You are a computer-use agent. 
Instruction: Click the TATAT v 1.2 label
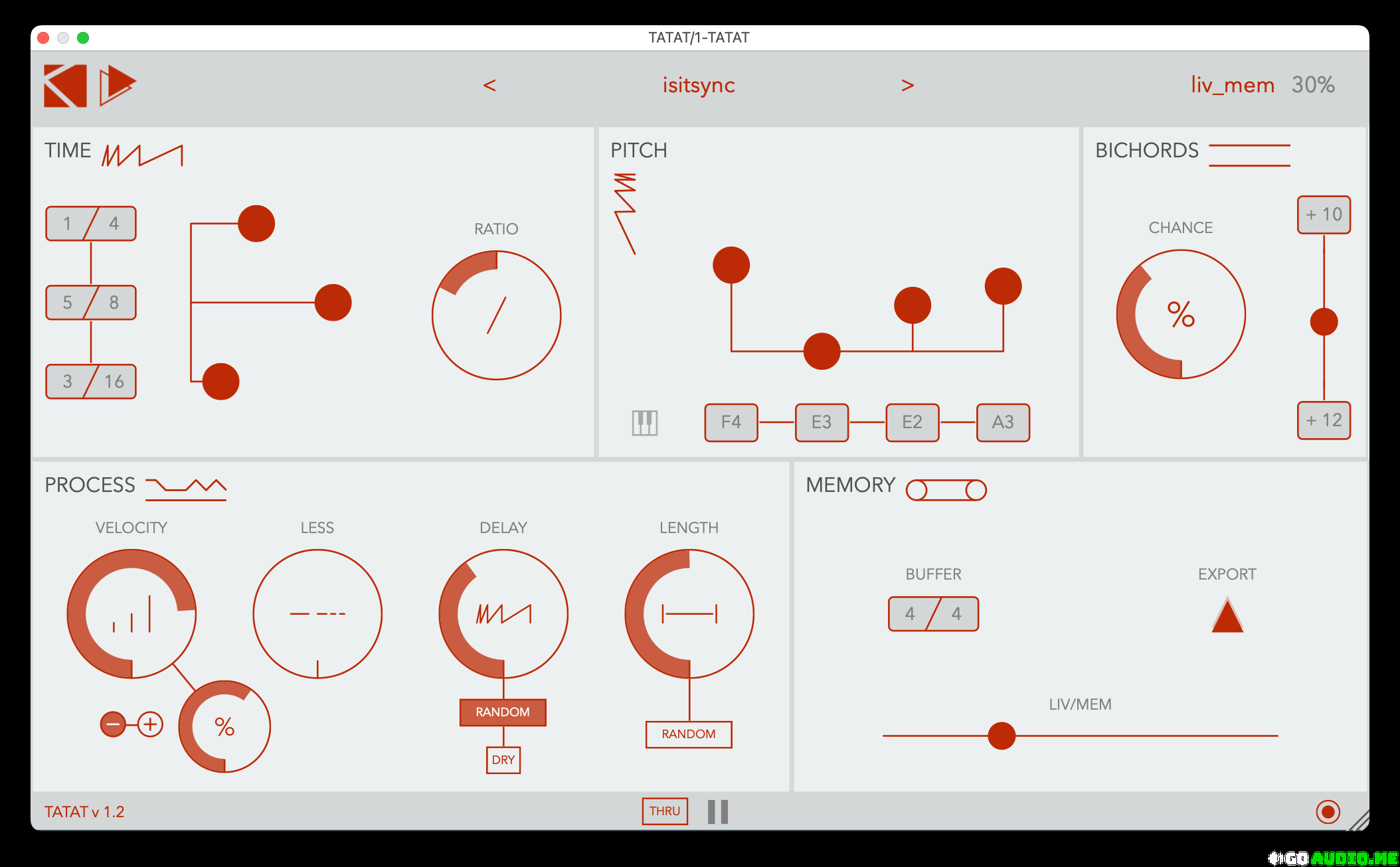pyautogui.click(x=84, y=812)
